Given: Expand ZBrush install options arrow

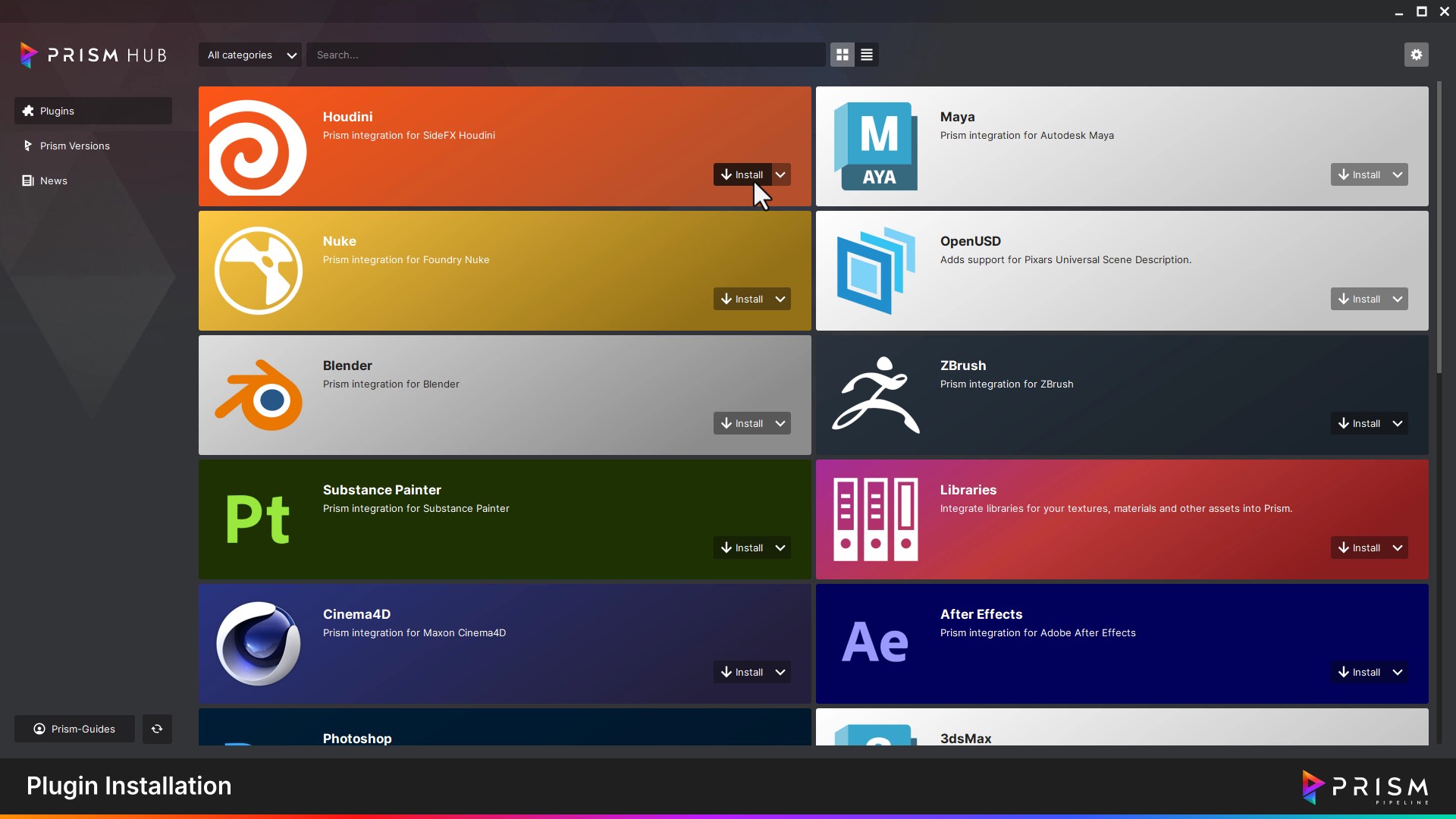Looking at the screenshot, I should (x=1398, y=423).
